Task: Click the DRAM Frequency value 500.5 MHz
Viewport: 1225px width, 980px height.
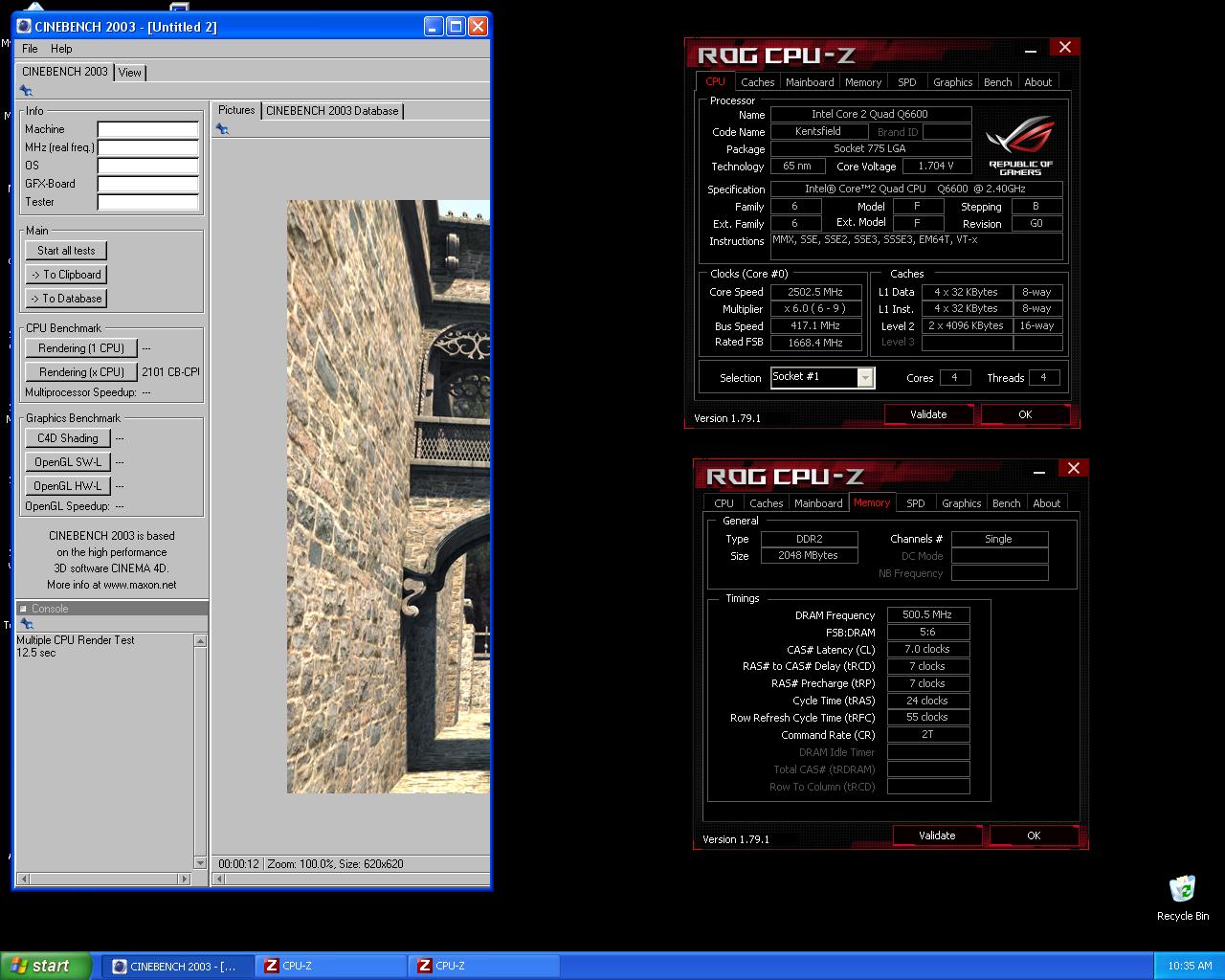Action: pos(928,615)
